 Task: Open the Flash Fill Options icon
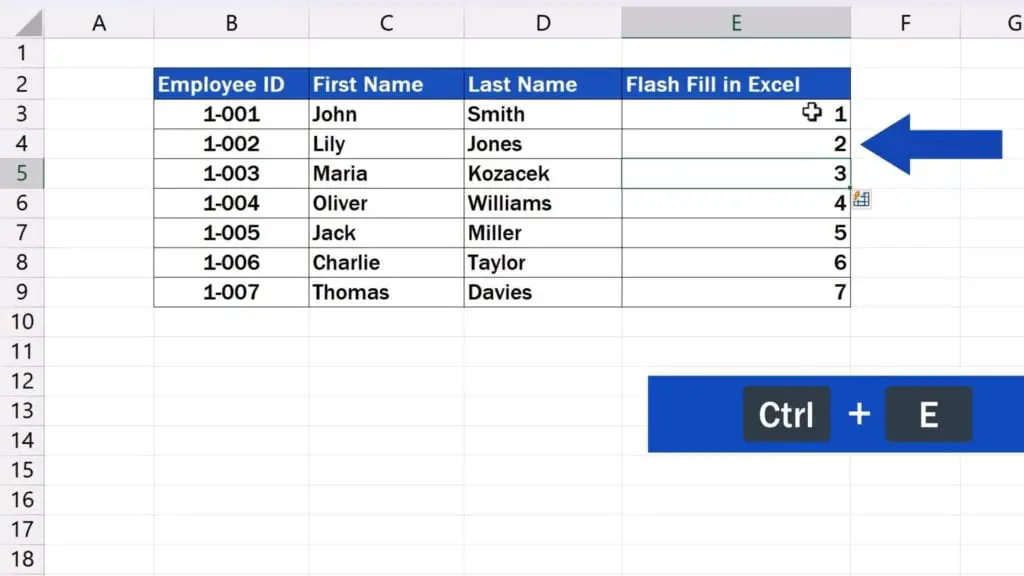click(860, 200)
